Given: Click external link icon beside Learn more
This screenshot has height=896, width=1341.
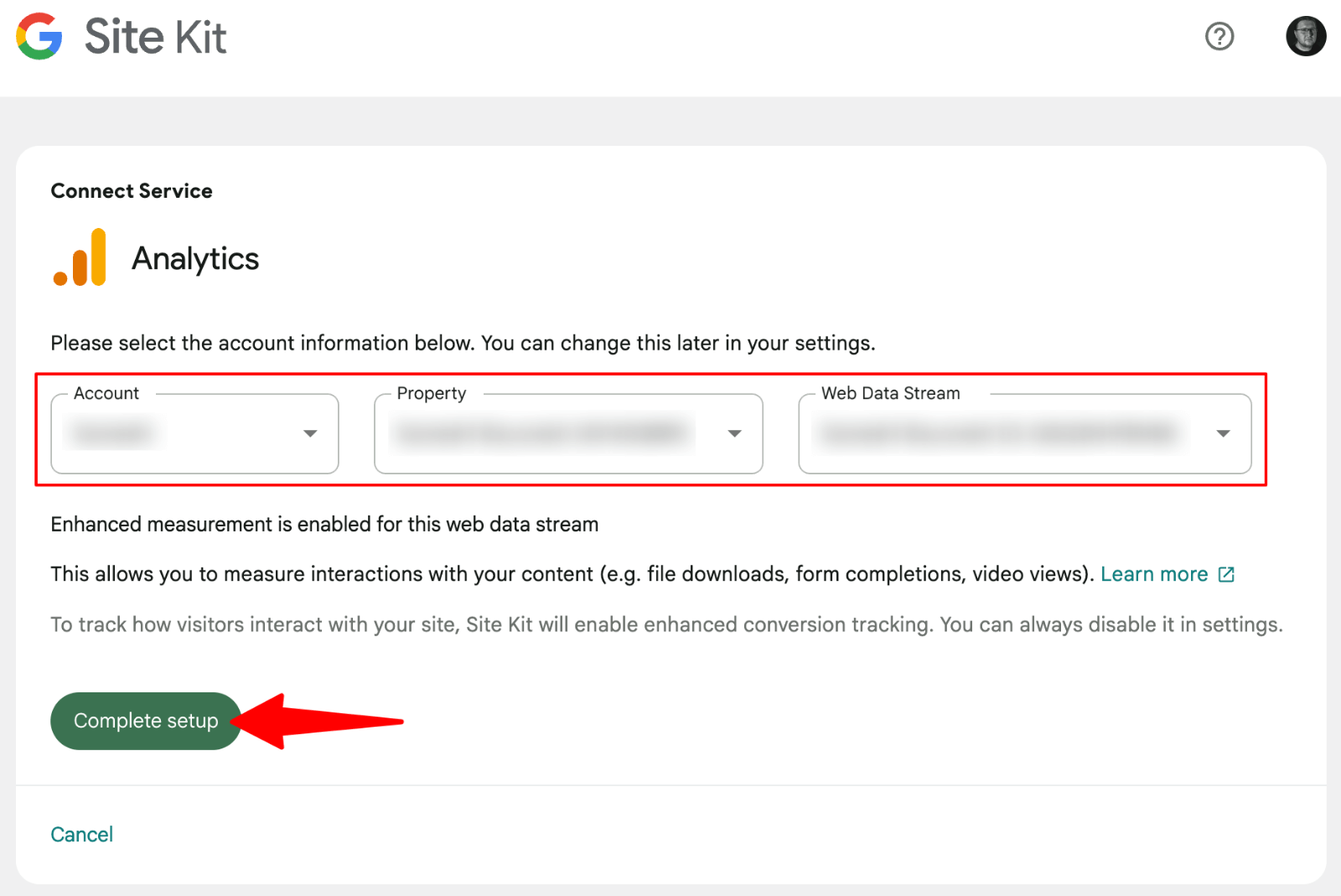Looking at the screenshot, I should 1226,574.
